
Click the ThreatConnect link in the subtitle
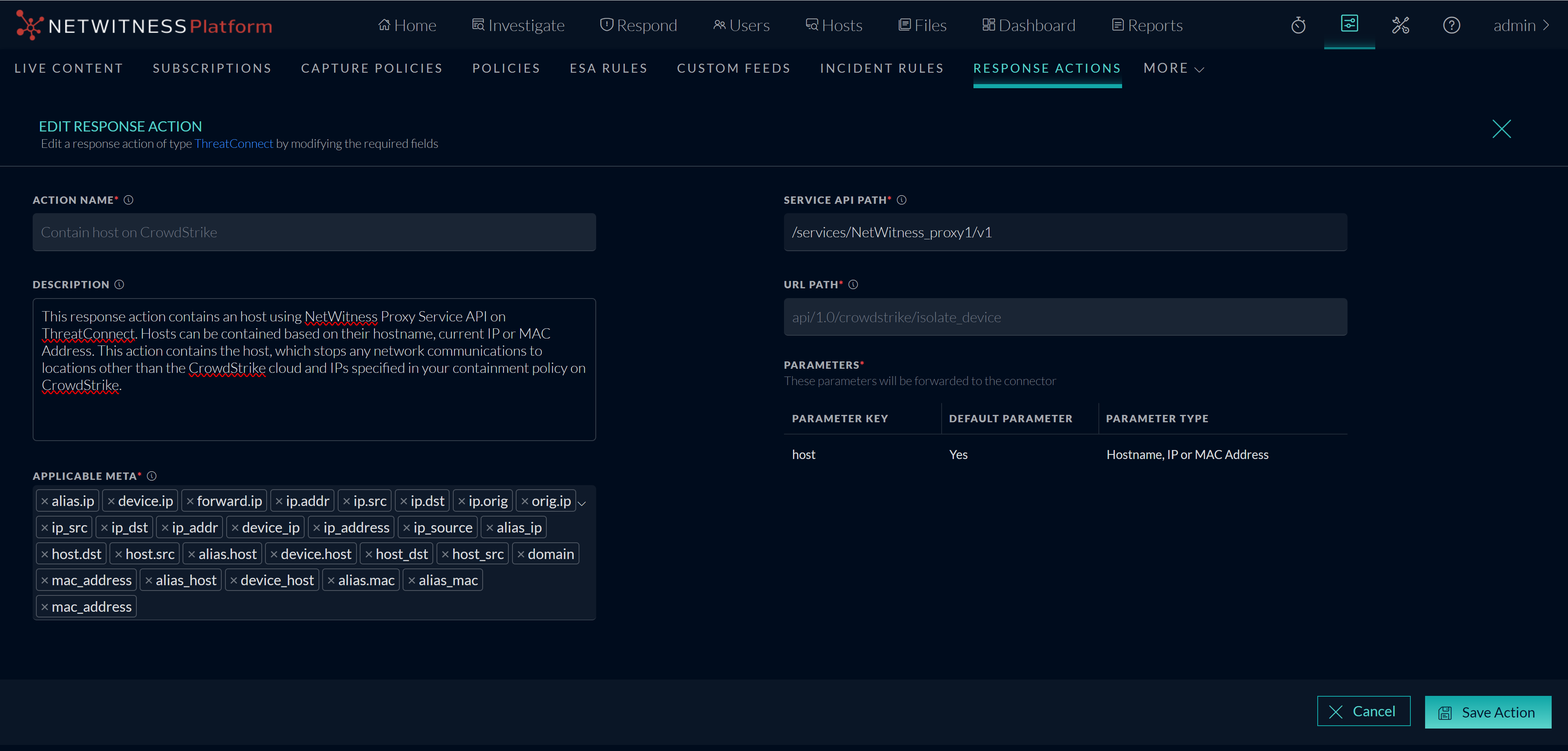click(x=234, y=144)
